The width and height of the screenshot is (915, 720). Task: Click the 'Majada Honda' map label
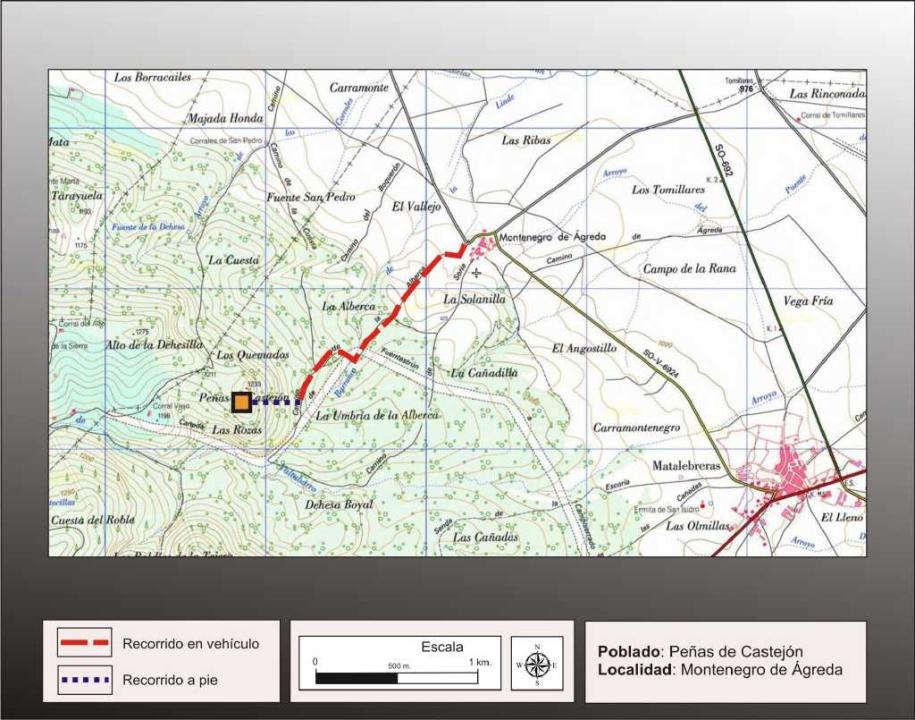point(225,118)
